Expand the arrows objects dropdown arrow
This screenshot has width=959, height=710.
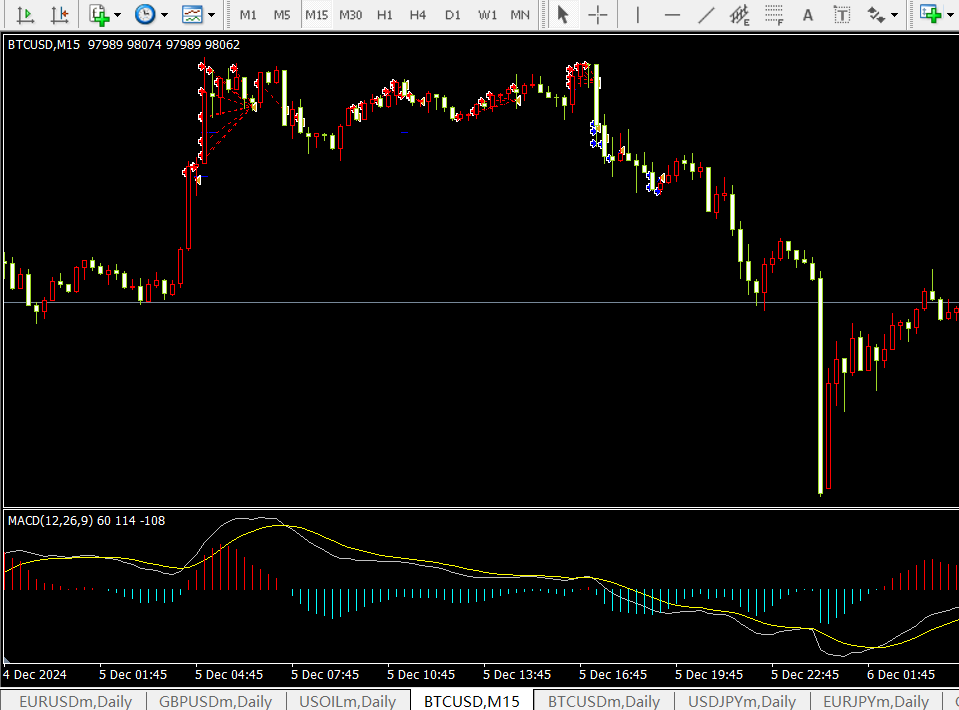[894, 15]
